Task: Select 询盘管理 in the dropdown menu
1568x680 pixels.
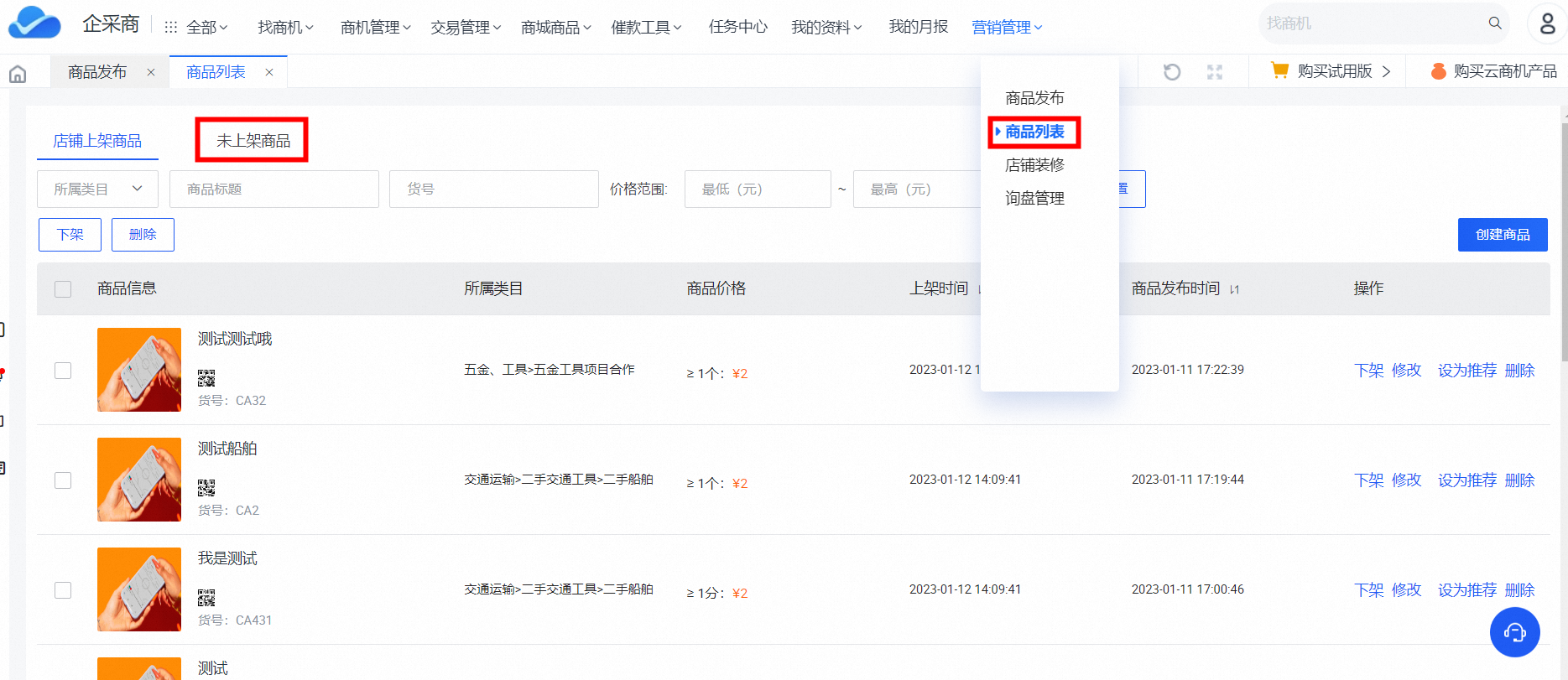Action: coord(1034,199)
